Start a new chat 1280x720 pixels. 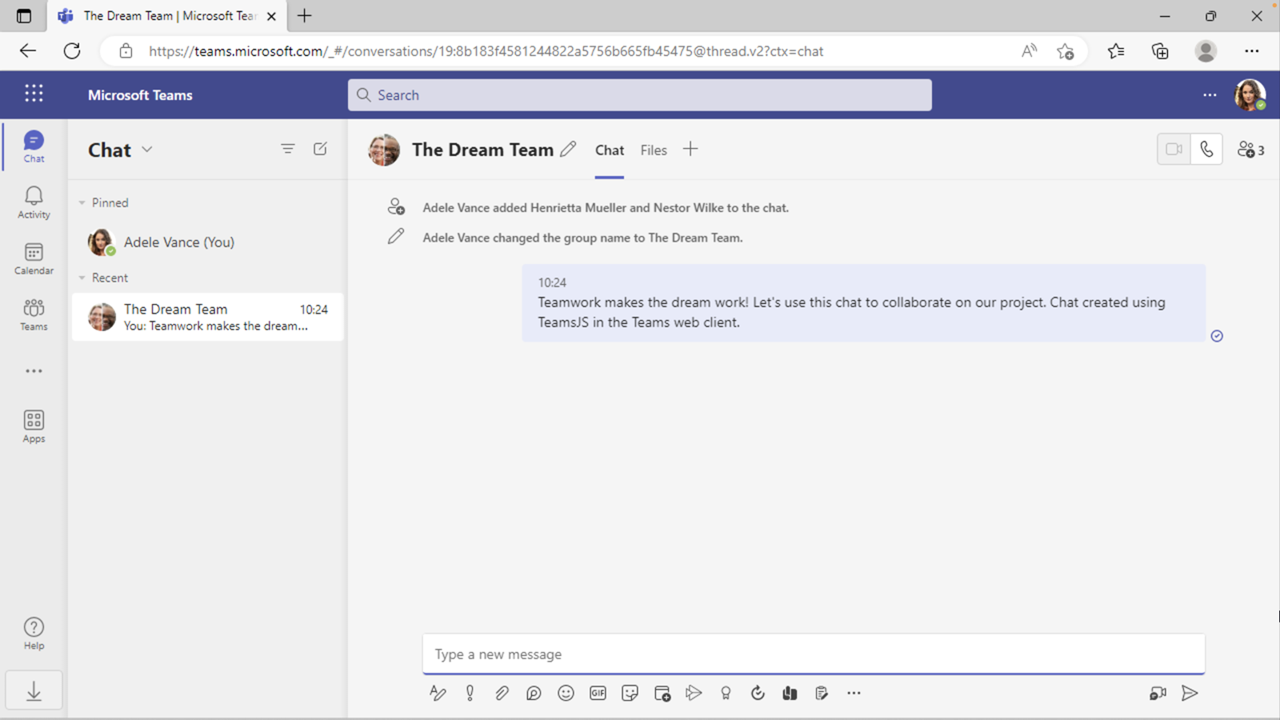[x=320, y=149]
